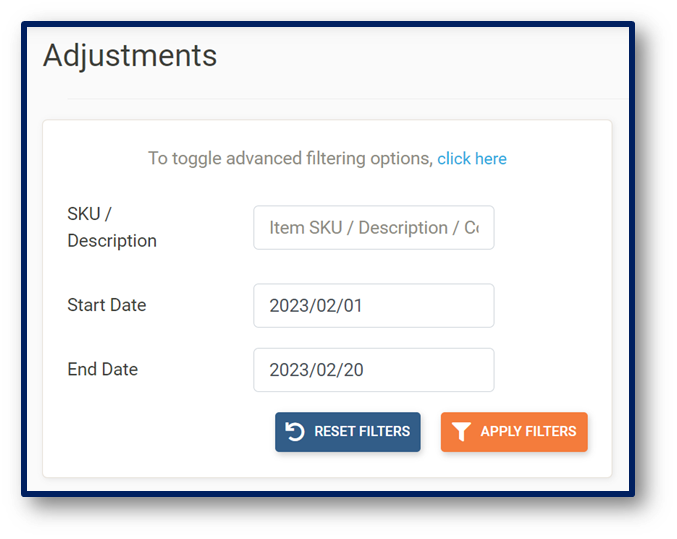Select the 2023/02/20 date value
This screenshot has width=677, height=539.
tap(316, 370)
